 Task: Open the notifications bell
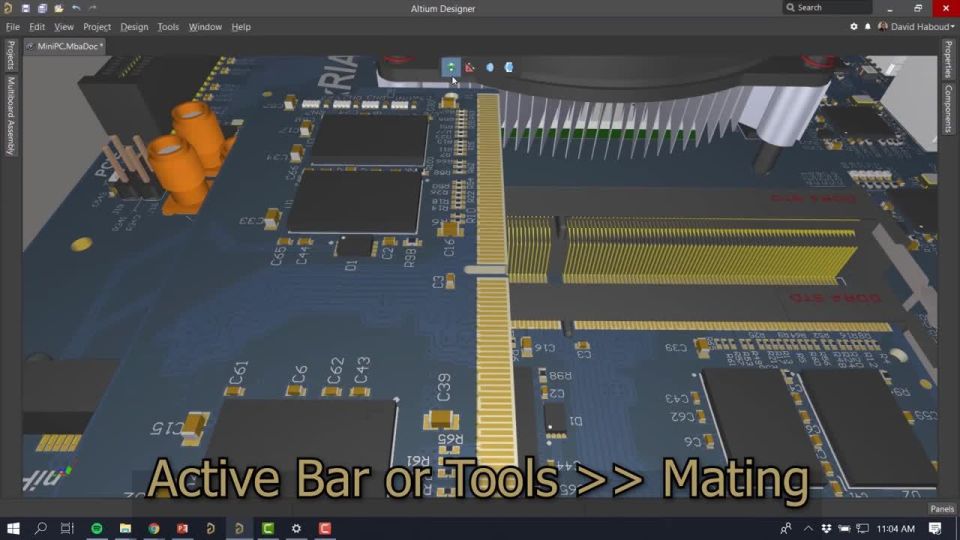(868, 26)
